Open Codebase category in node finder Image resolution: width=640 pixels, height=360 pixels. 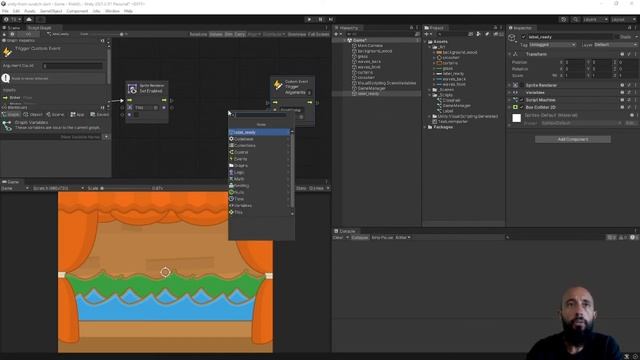[x=259, y=139]
